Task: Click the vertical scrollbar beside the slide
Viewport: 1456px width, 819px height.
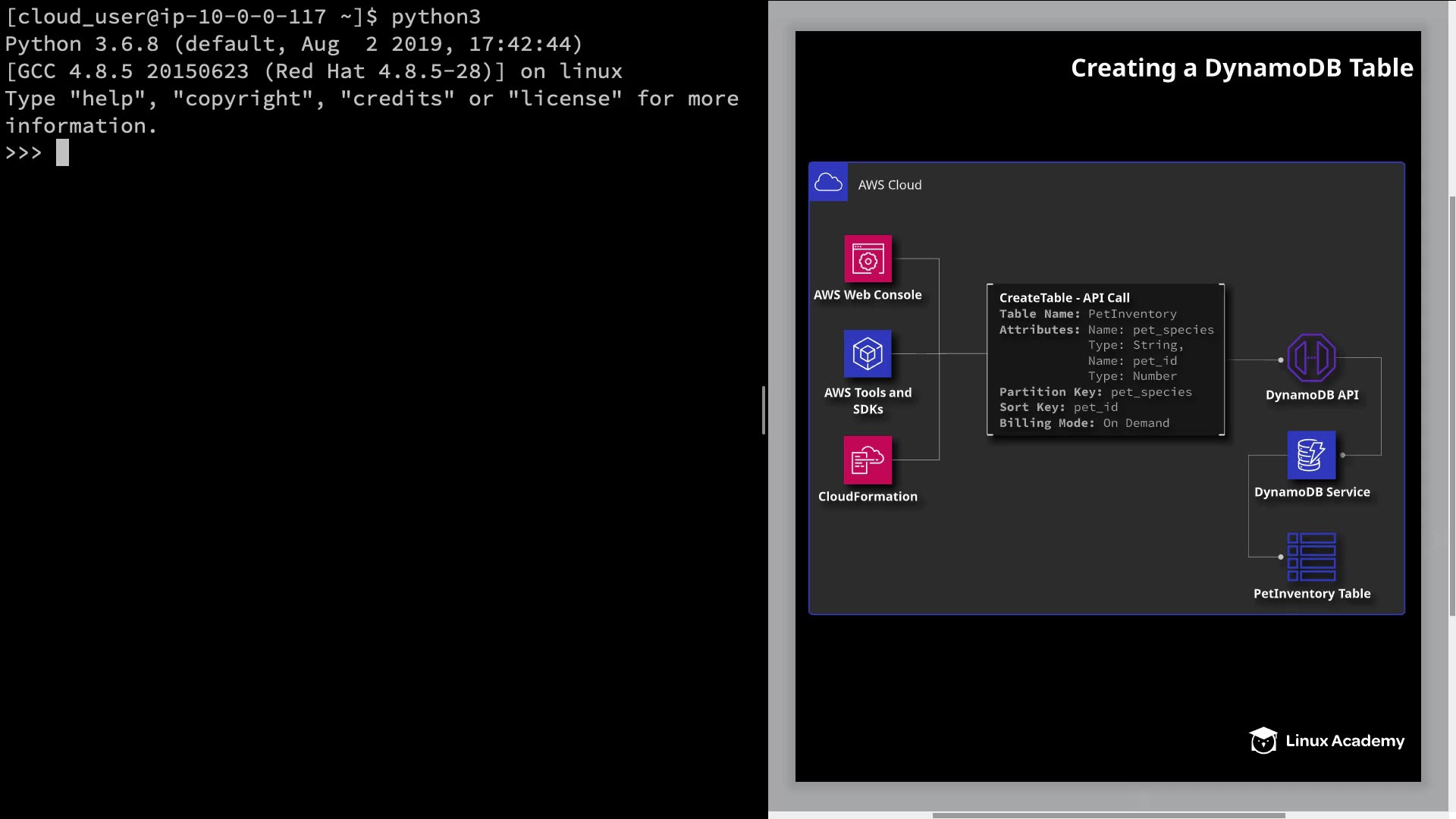Action: [x=1451, y=406]
